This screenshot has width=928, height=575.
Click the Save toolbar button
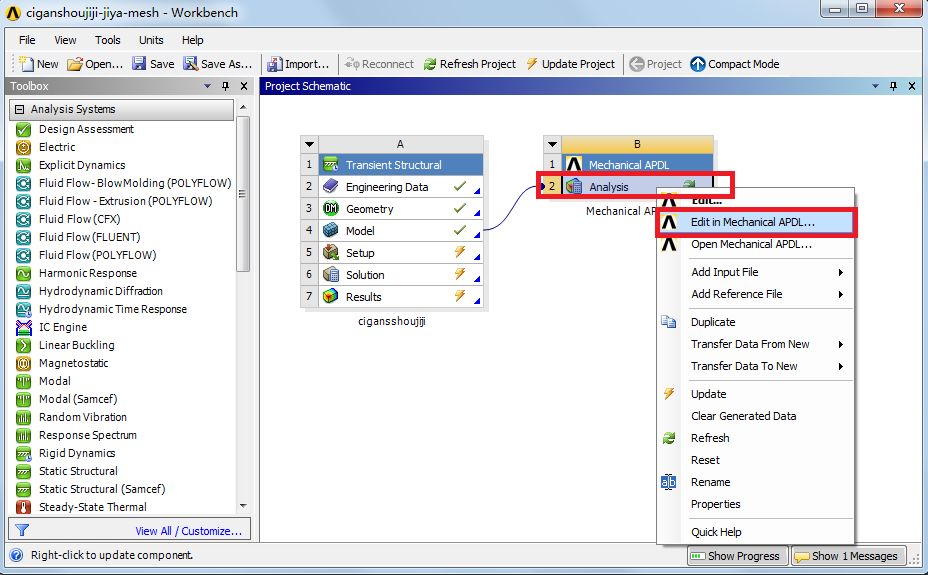coord(153,64)
